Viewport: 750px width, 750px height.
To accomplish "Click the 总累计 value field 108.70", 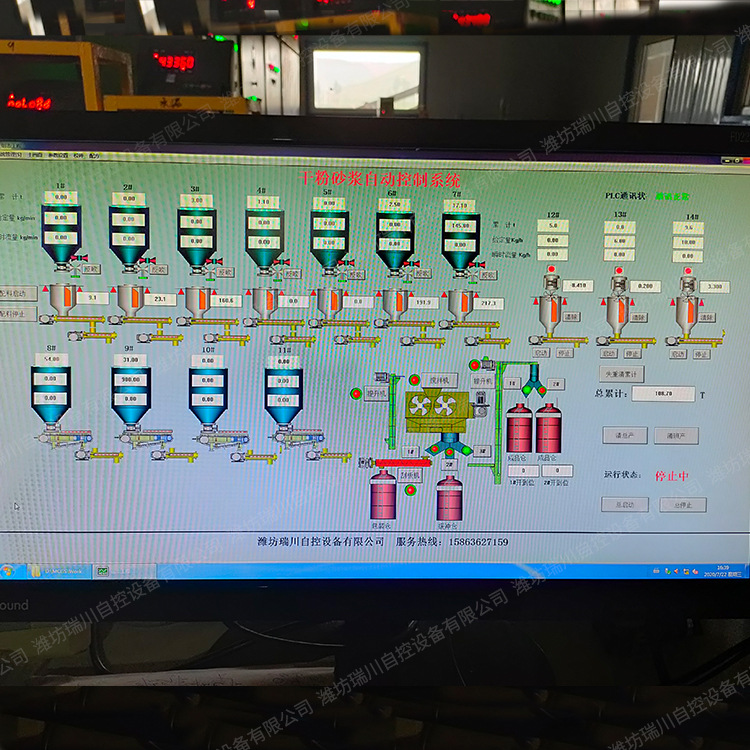I will pos(663,394).
